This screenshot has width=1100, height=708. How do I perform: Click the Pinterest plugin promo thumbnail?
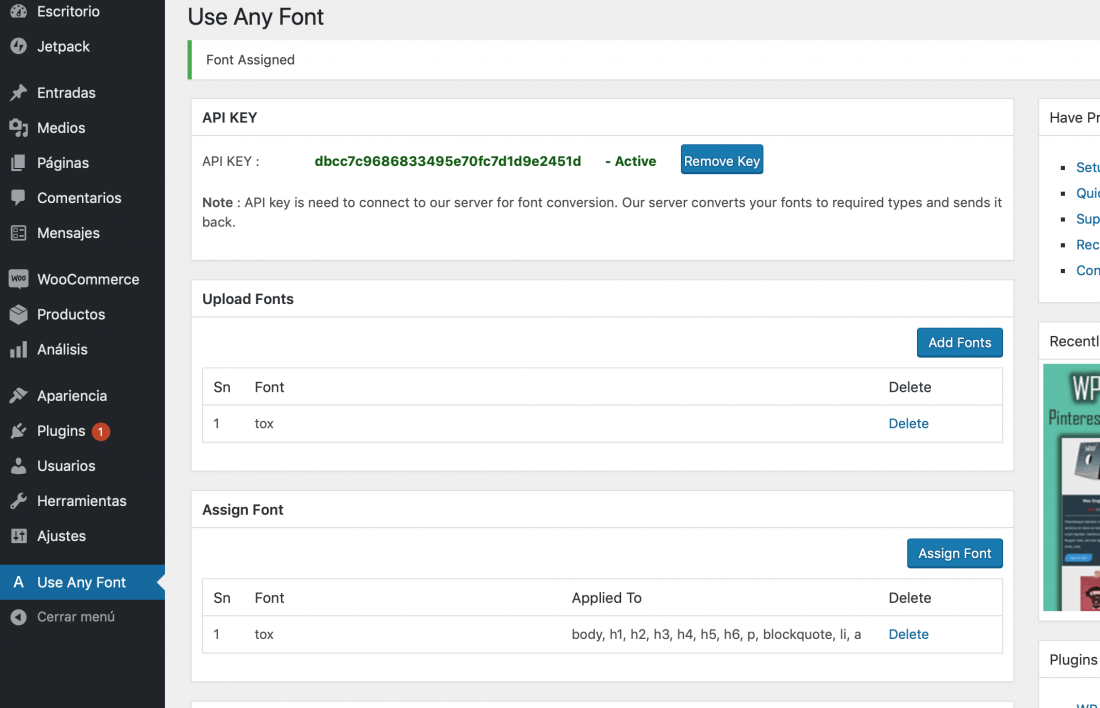click(1071, 487)
